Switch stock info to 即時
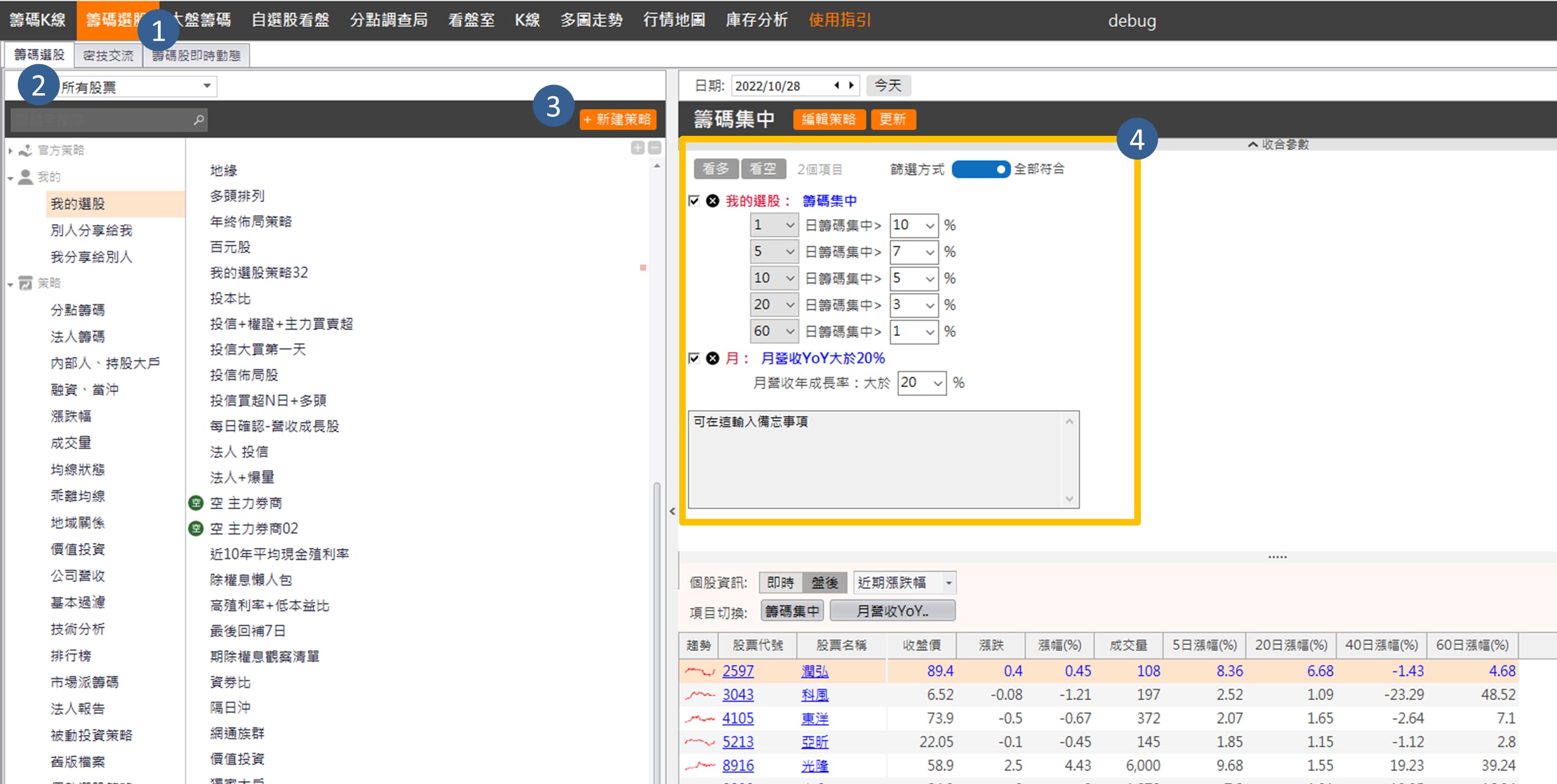This screenshot has height=784, width=1557. pyautogui.click(x=781, y=583)
